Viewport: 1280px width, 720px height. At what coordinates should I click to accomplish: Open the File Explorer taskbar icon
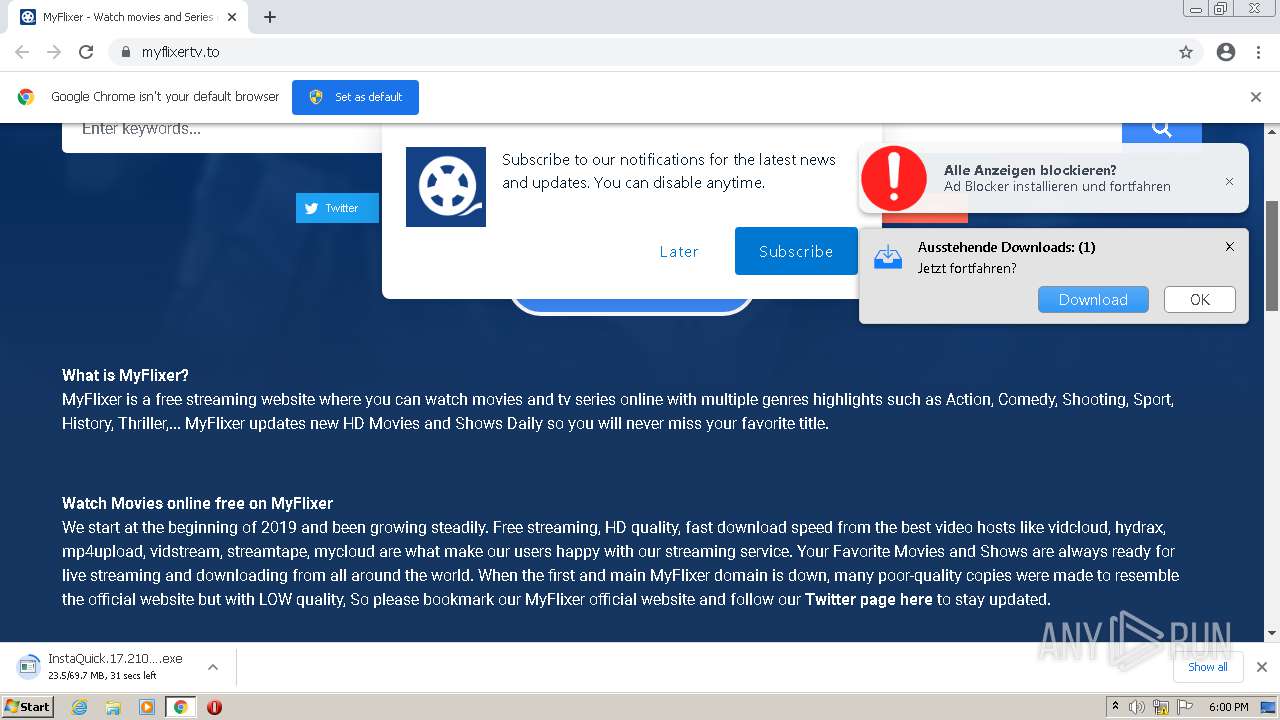113,707
